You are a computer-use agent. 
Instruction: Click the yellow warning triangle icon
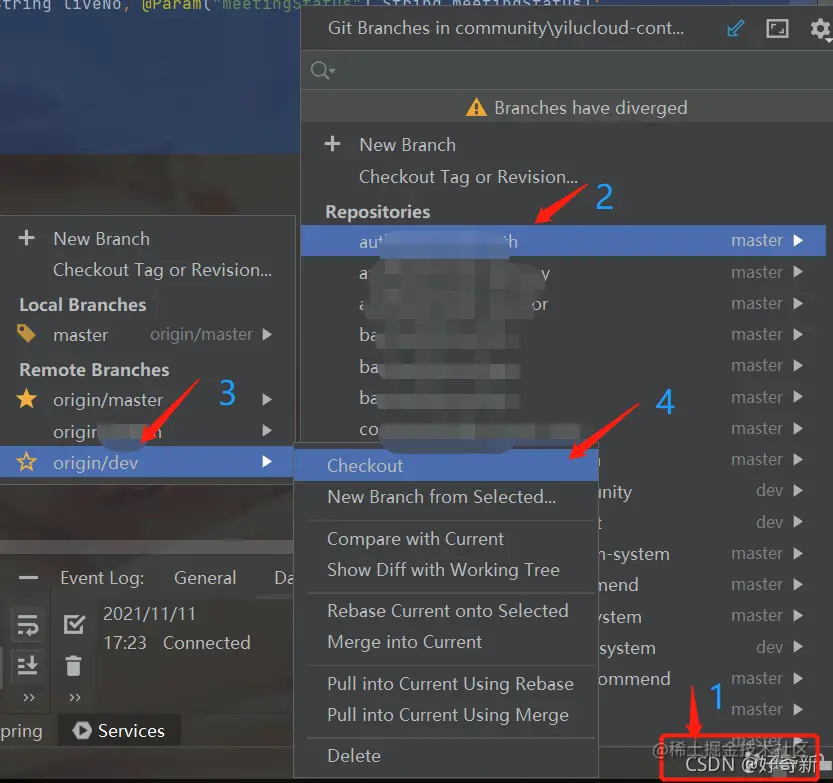click(476, 108)
